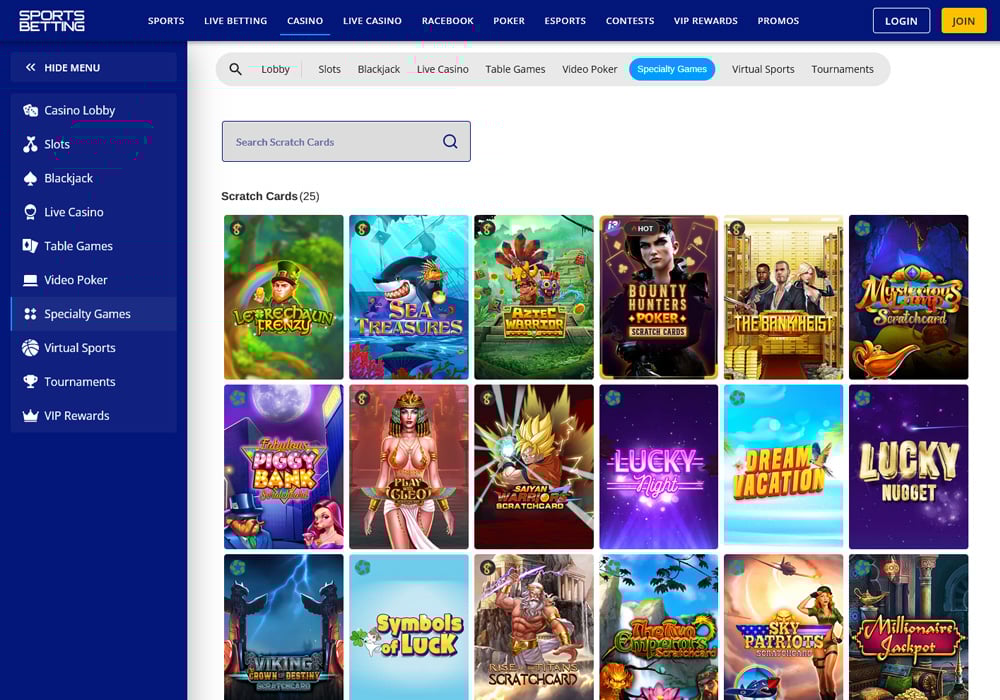
Task: Click the Live Casino dealer icon
Action: pyautogui.click(x=30, y=212)
